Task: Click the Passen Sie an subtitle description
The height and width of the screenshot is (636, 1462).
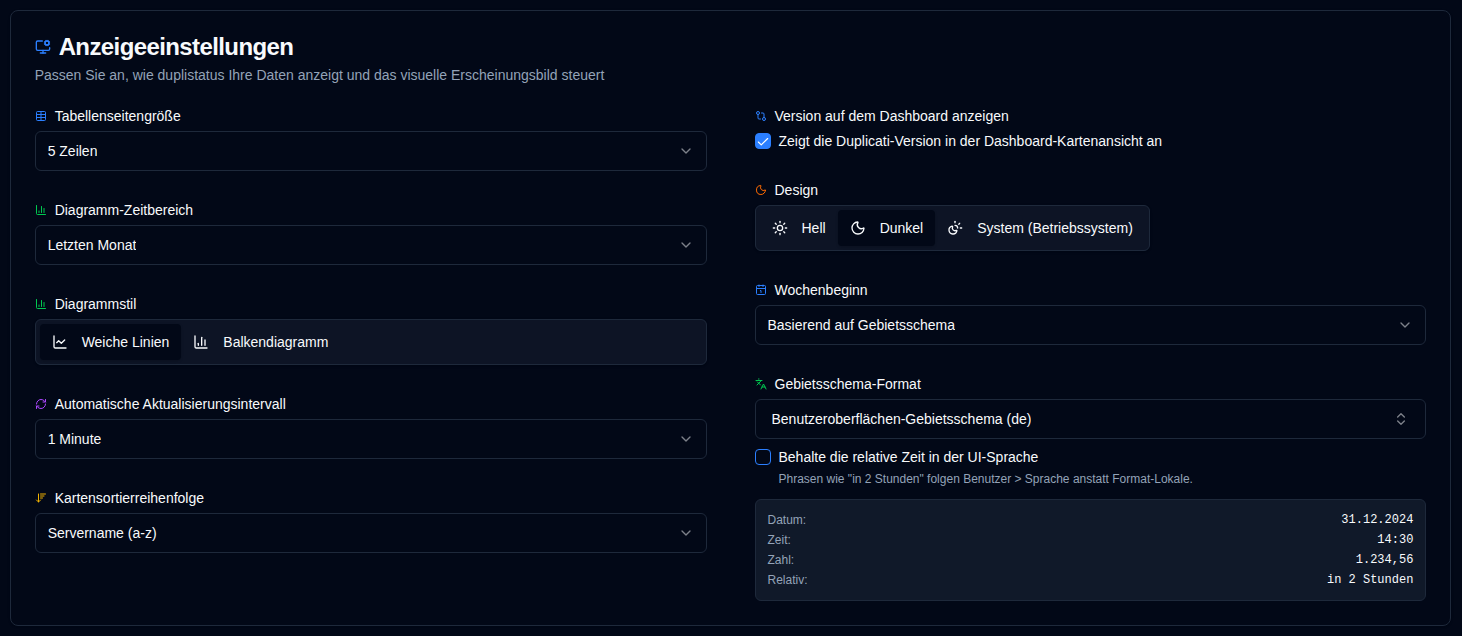Action: point(319,75)
